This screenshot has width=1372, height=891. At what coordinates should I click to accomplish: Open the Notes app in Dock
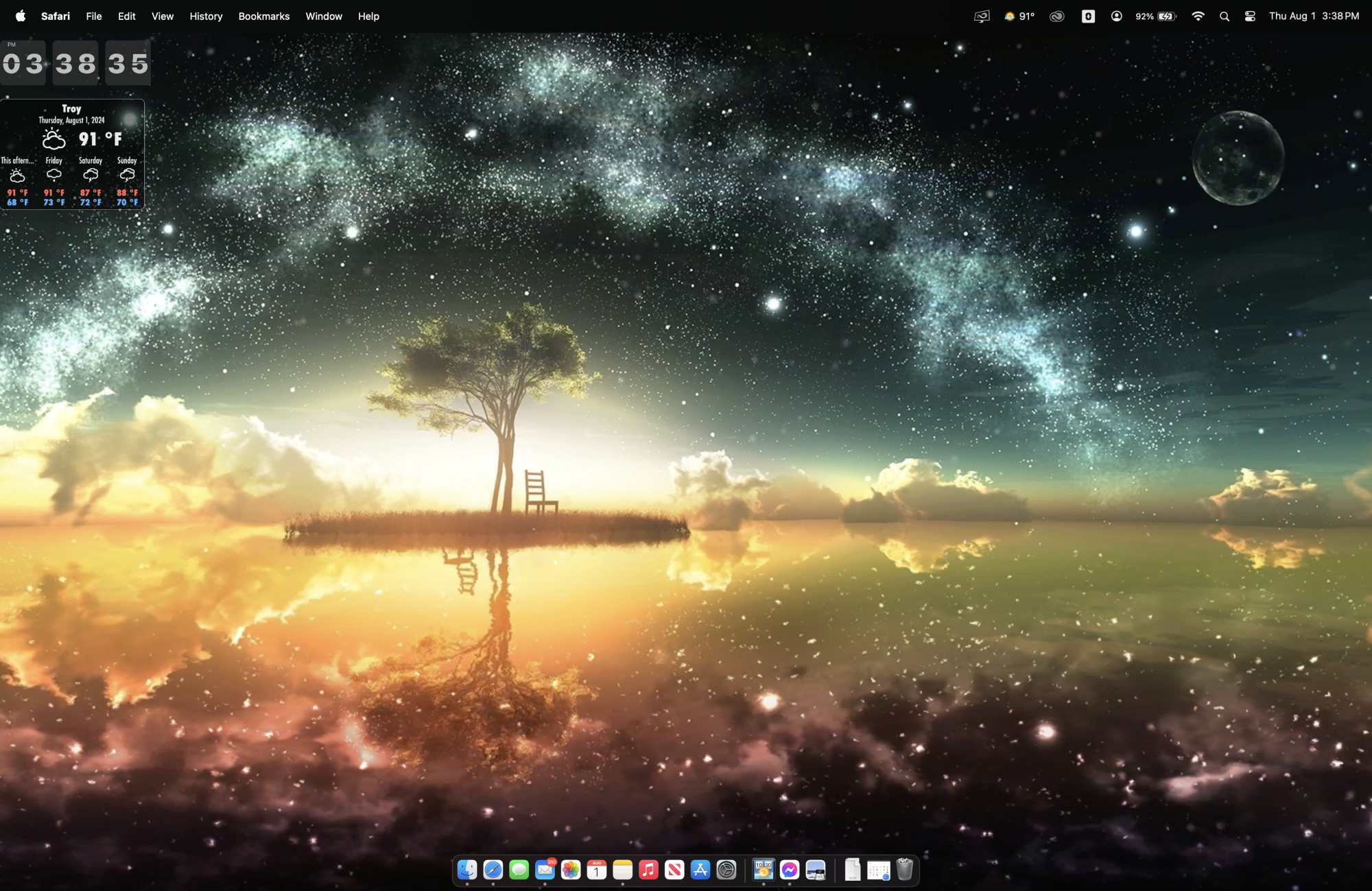click(x=623, y=870)
